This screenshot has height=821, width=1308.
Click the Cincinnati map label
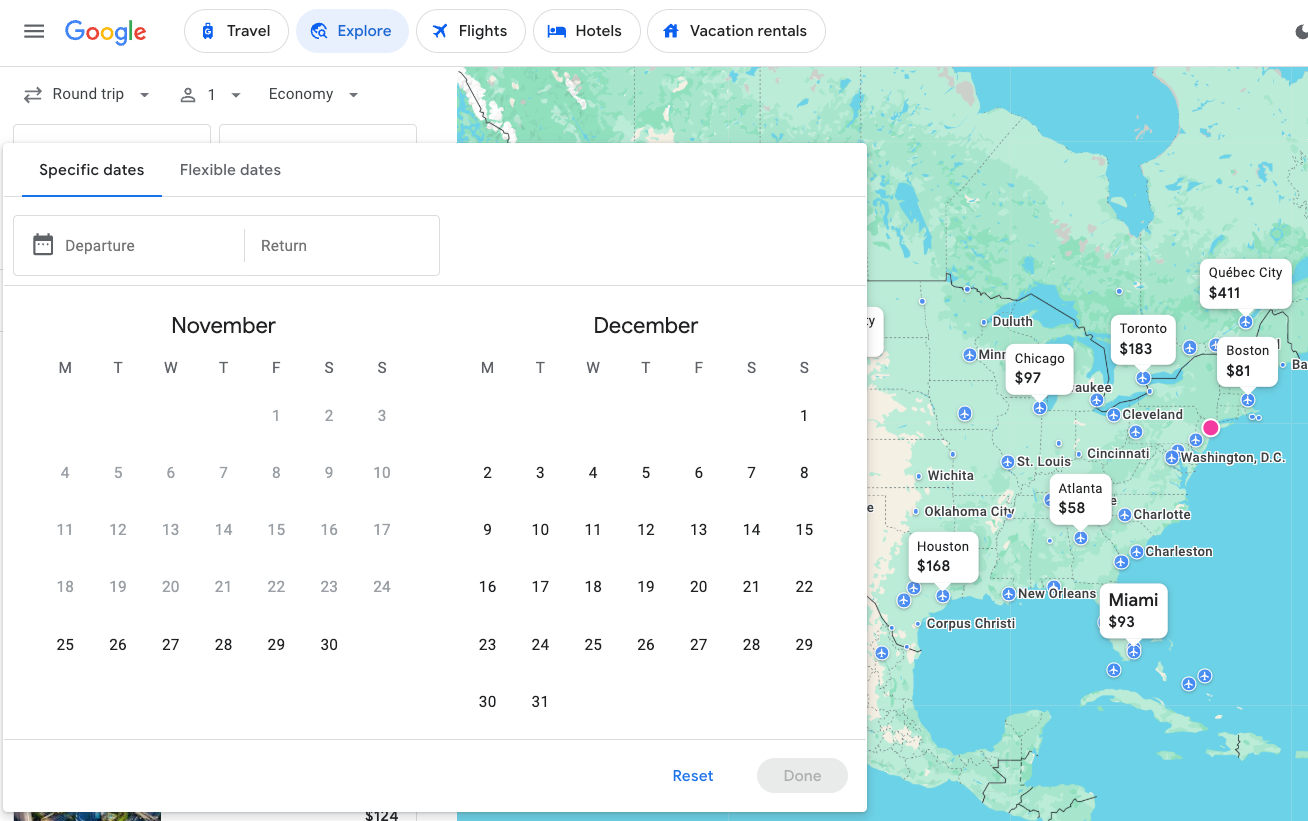click(1118, 453)
